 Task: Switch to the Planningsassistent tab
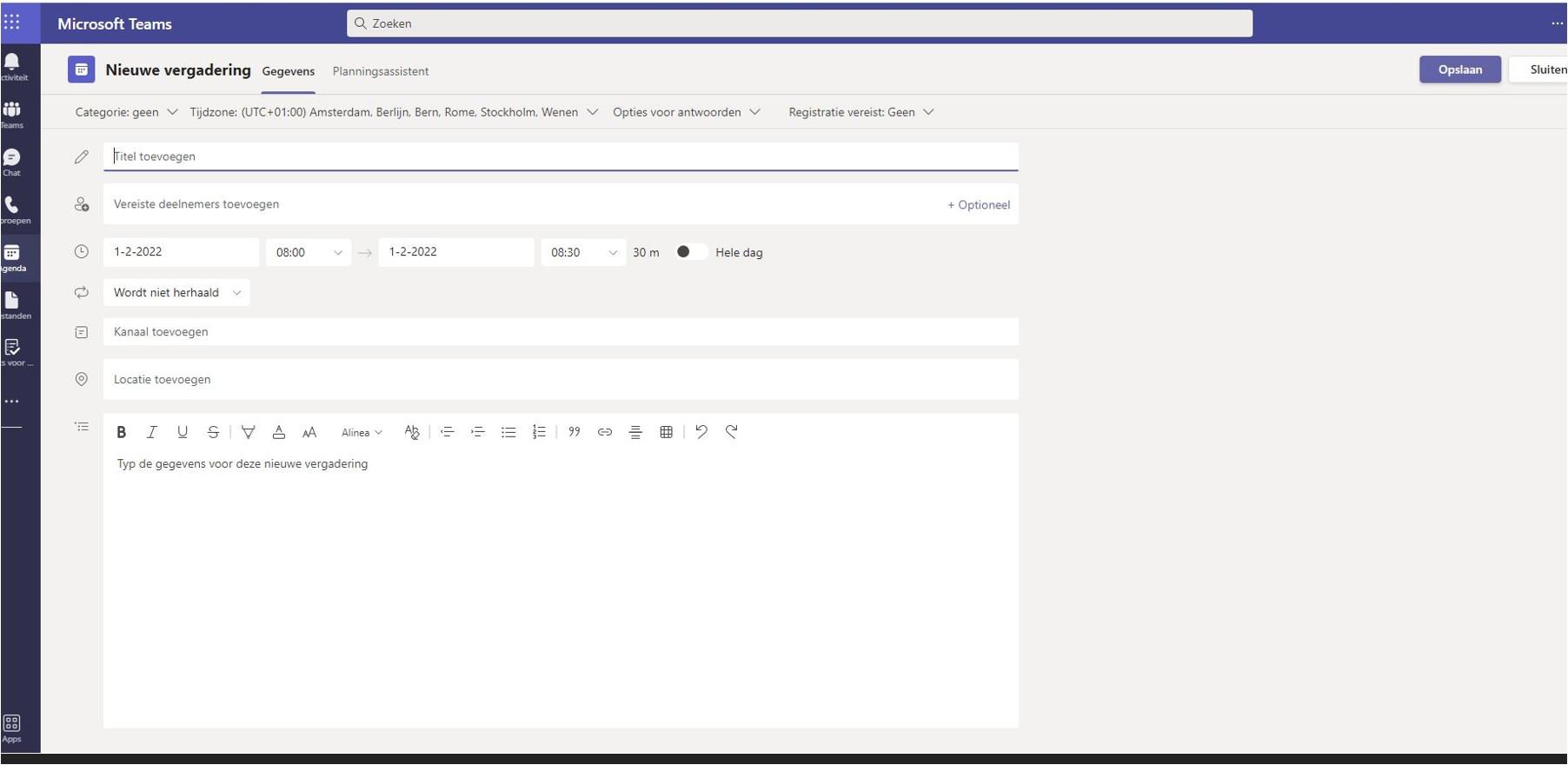tap(381, 71)
